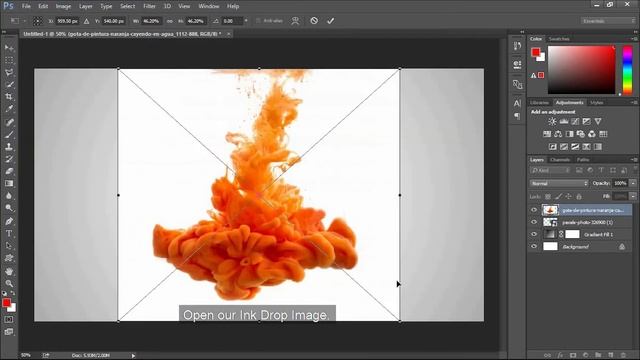Open the Paragraph panel icon
The image size is (640, 360).
click(518, 116)
